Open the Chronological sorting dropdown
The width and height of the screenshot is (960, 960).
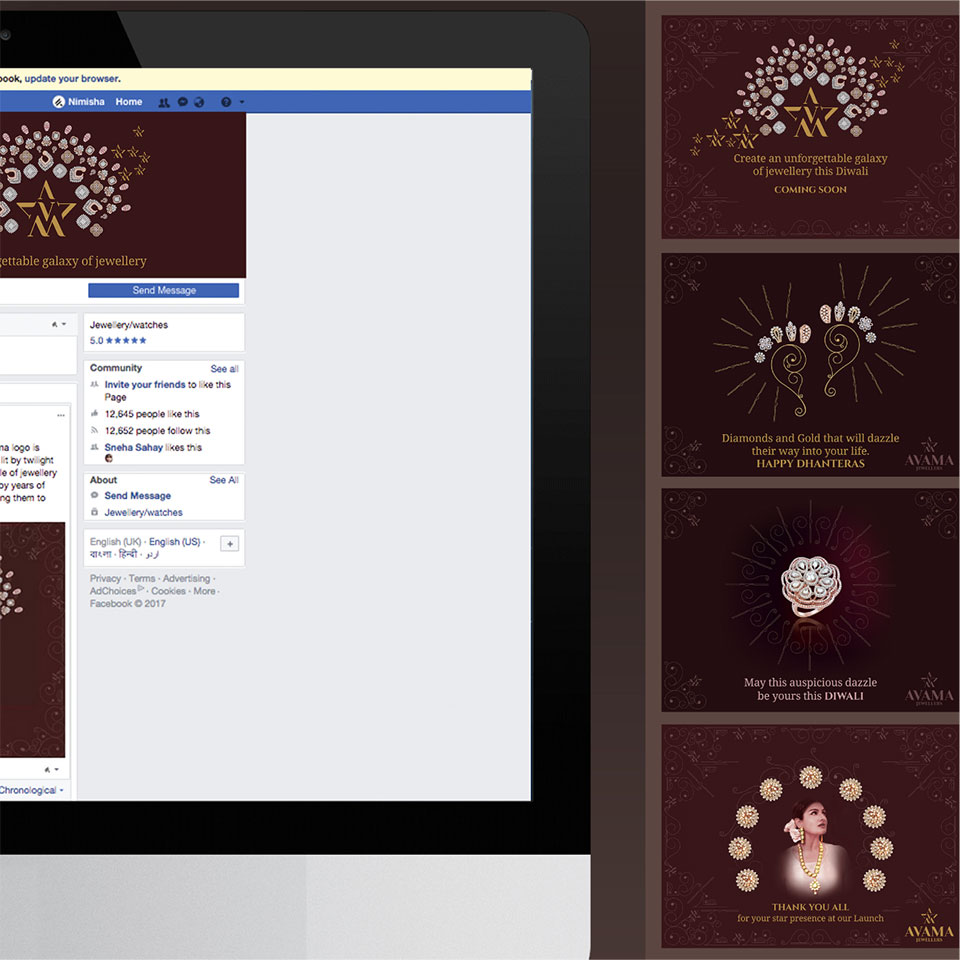tap(30, 790)
